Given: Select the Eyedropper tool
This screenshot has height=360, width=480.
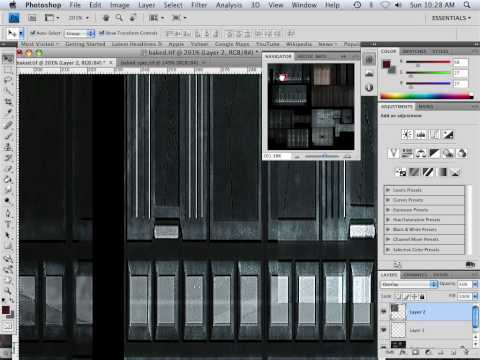Looking at the screenshot, I should (7, 112).
